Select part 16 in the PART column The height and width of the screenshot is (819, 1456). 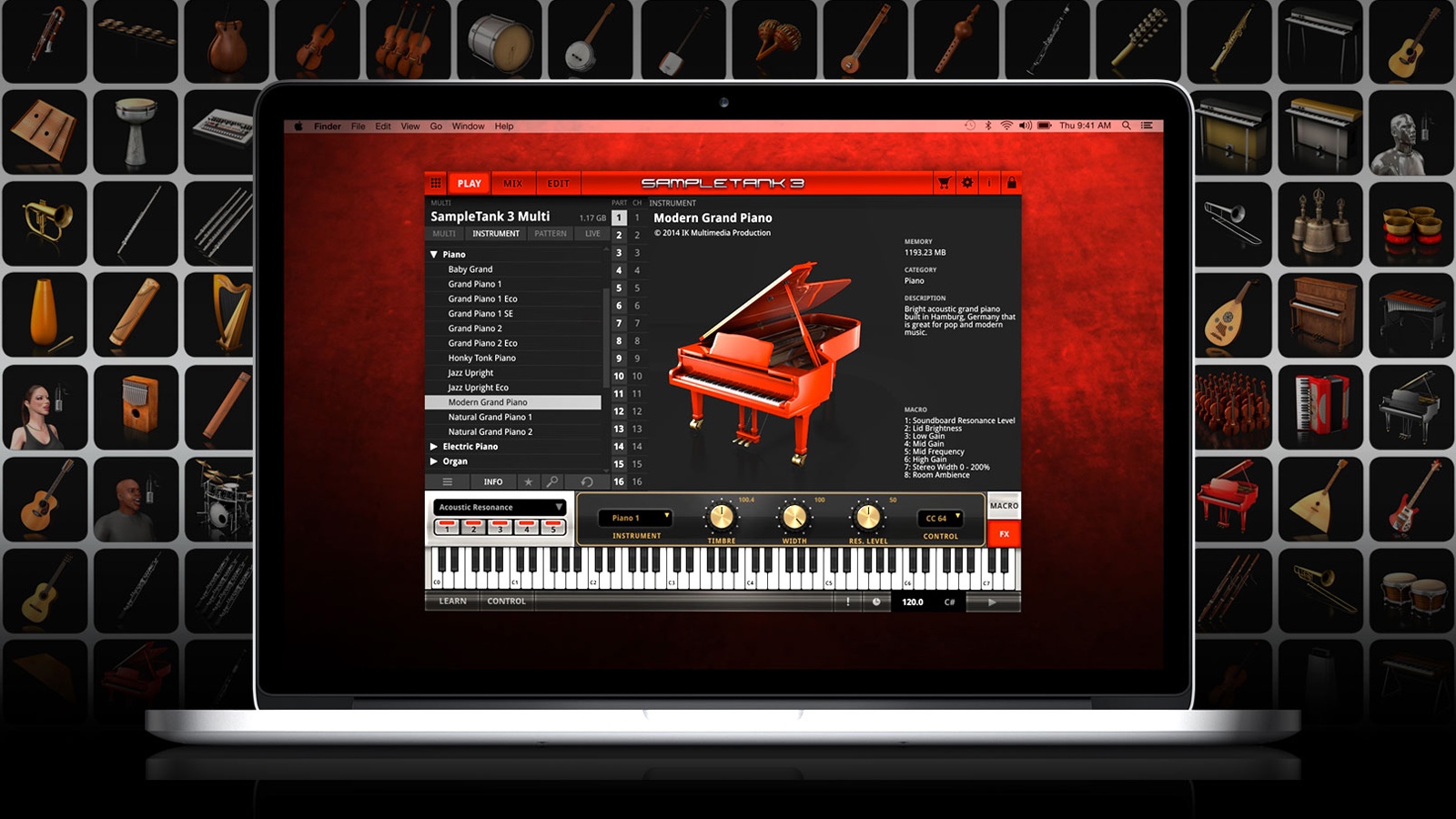tap(619, 481)
